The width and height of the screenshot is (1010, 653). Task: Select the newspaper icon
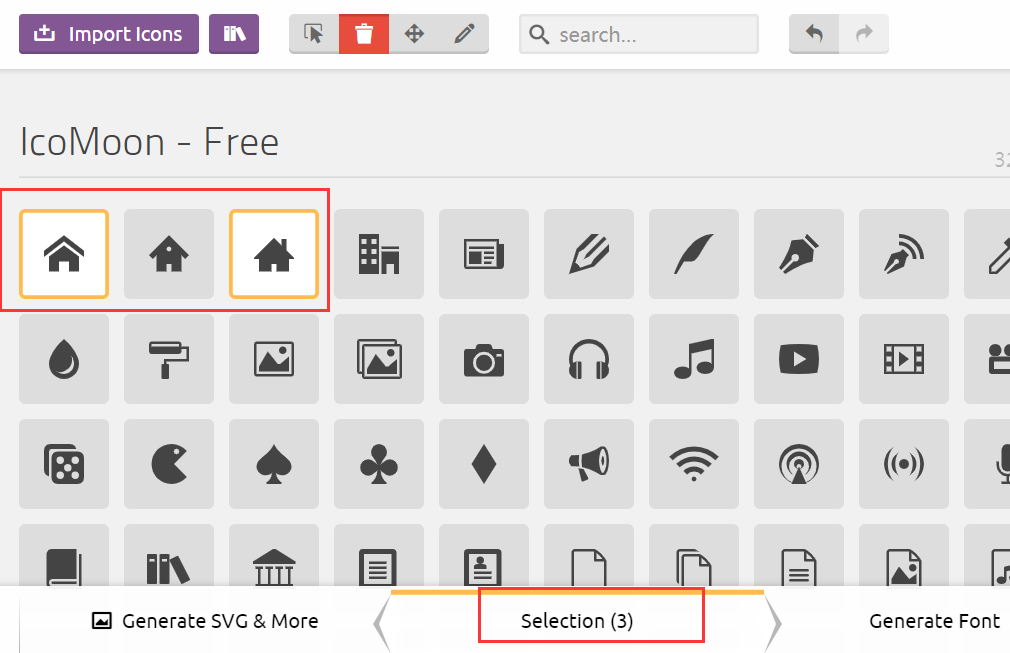click(484, 254)
